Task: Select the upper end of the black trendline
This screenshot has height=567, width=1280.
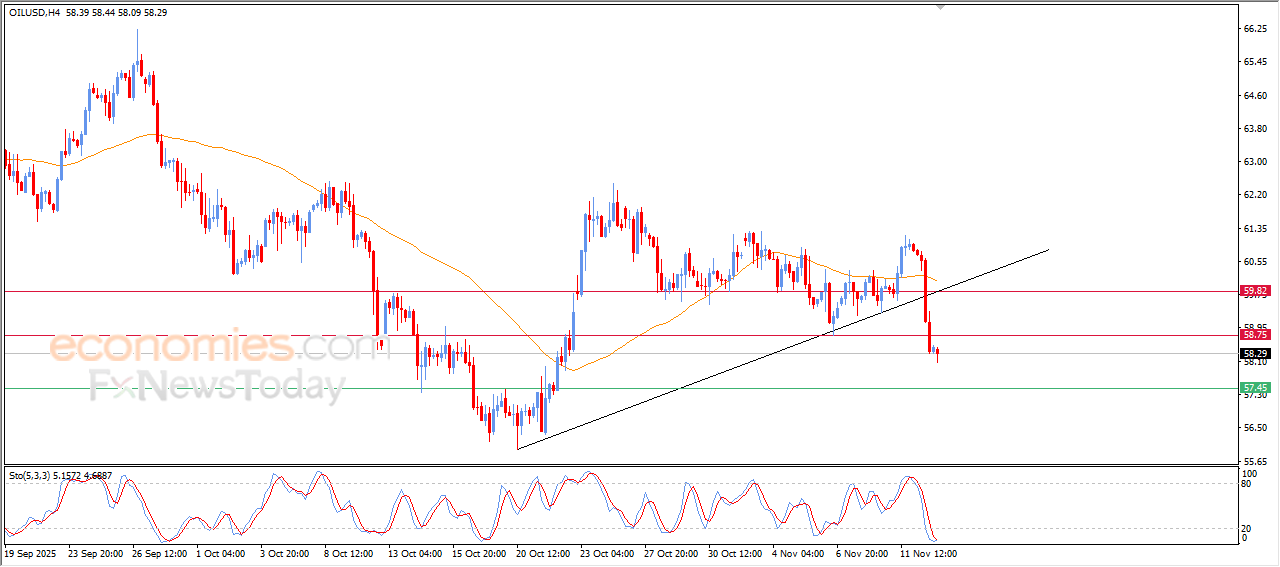Action: click(1048, 248)
